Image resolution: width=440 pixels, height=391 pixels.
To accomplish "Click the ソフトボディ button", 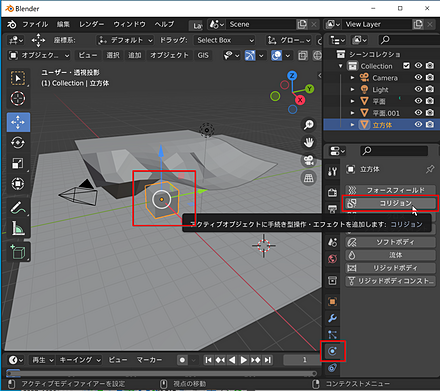I will point(390,242).
